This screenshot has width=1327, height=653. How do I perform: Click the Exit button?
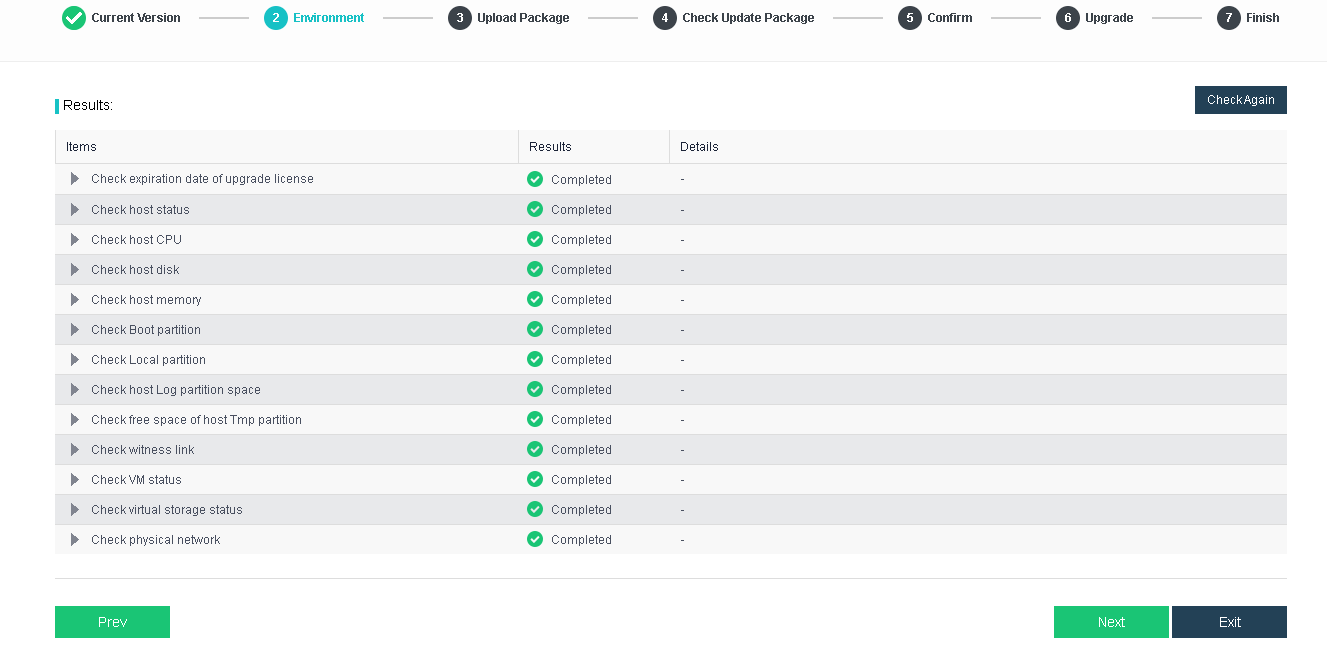pyautogui.click(x=1229, y=622)
